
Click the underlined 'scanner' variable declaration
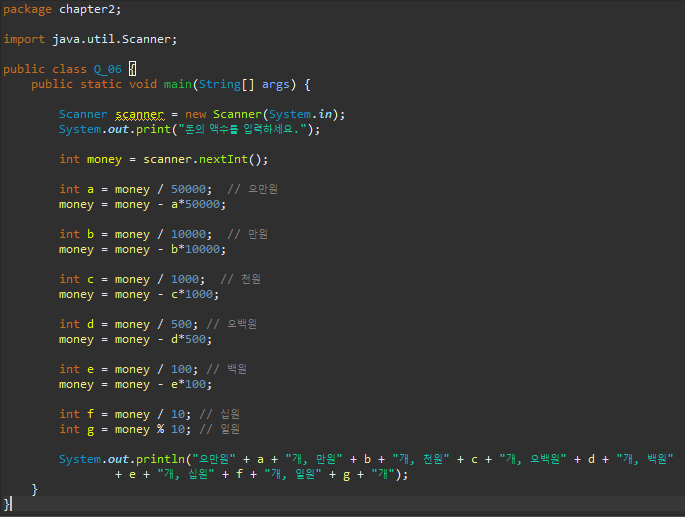(140, 115)
